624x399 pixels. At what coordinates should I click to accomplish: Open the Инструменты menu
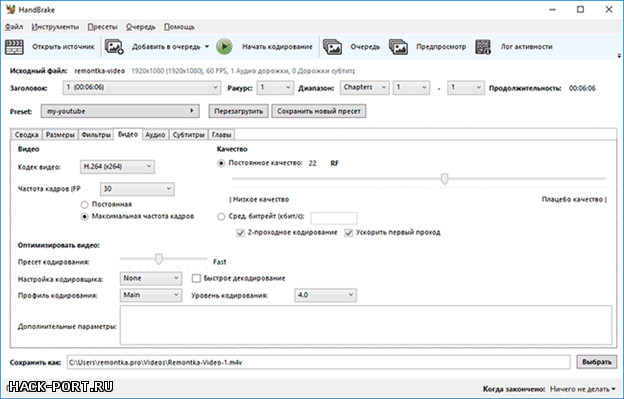click(x=55, y=27)
